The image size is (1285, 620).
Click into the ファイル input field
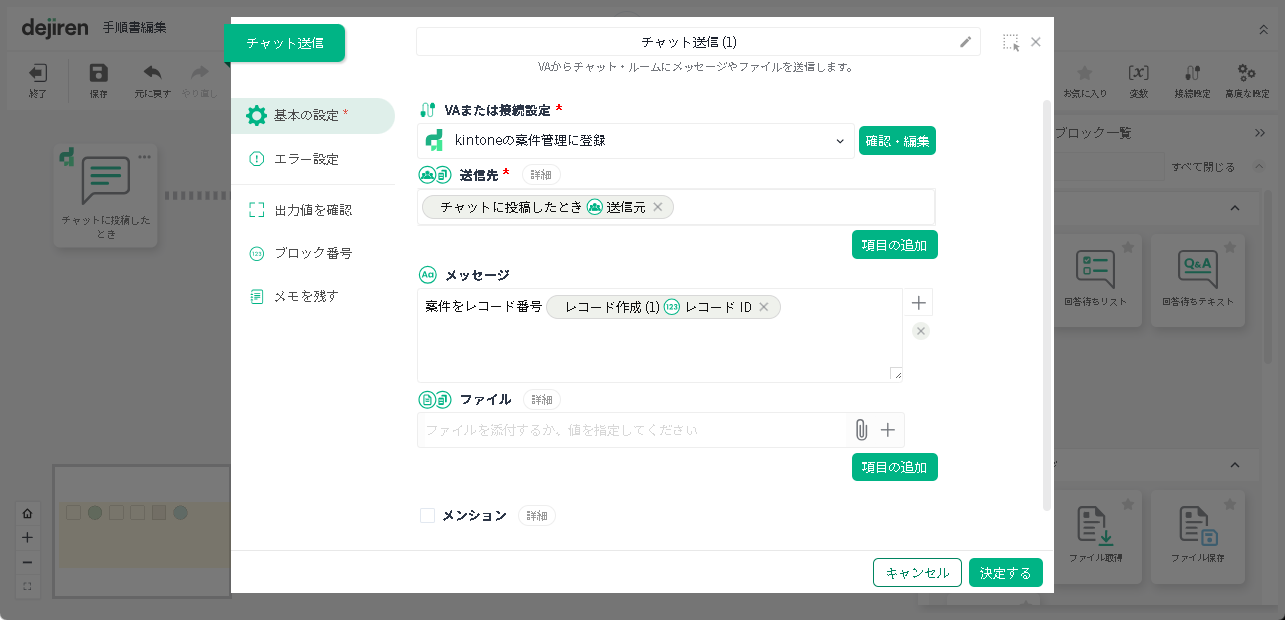[630, 430]
